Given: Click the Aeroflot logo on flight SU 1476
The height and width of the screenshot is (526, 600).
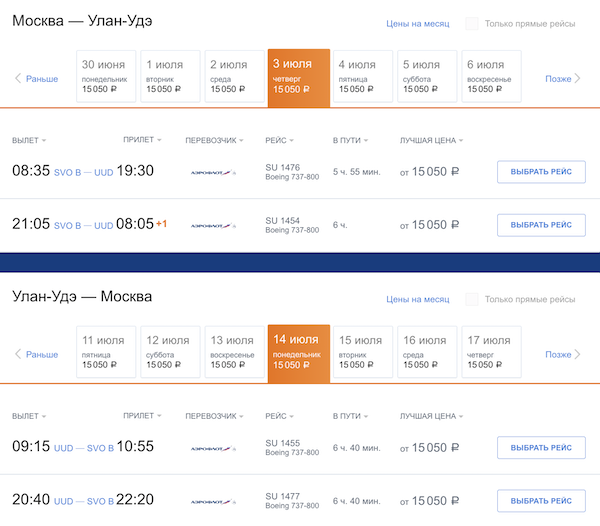Looking at the screenshot, I should coord(212,172).
